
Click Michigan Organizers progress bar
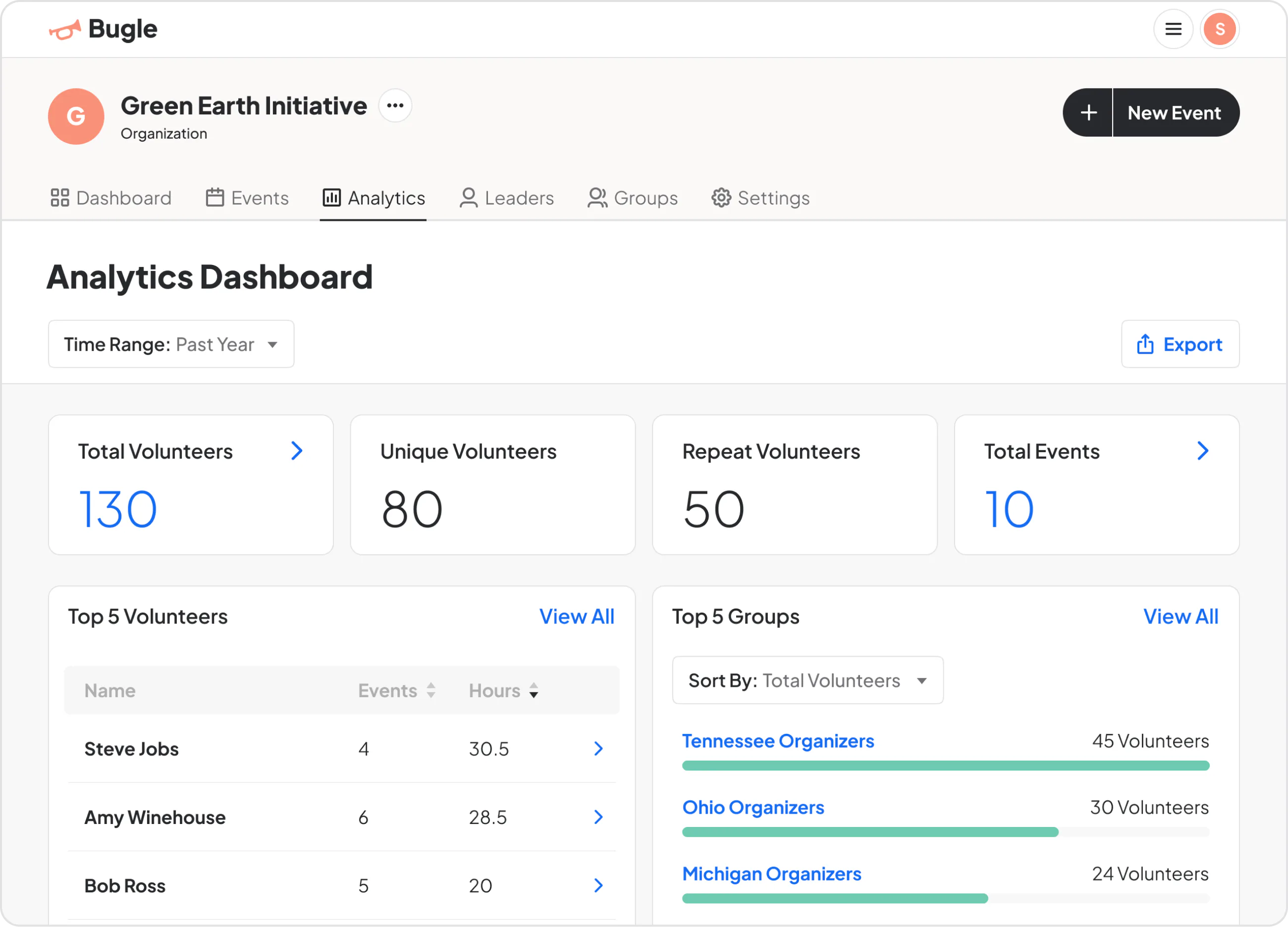pos(946,899)
